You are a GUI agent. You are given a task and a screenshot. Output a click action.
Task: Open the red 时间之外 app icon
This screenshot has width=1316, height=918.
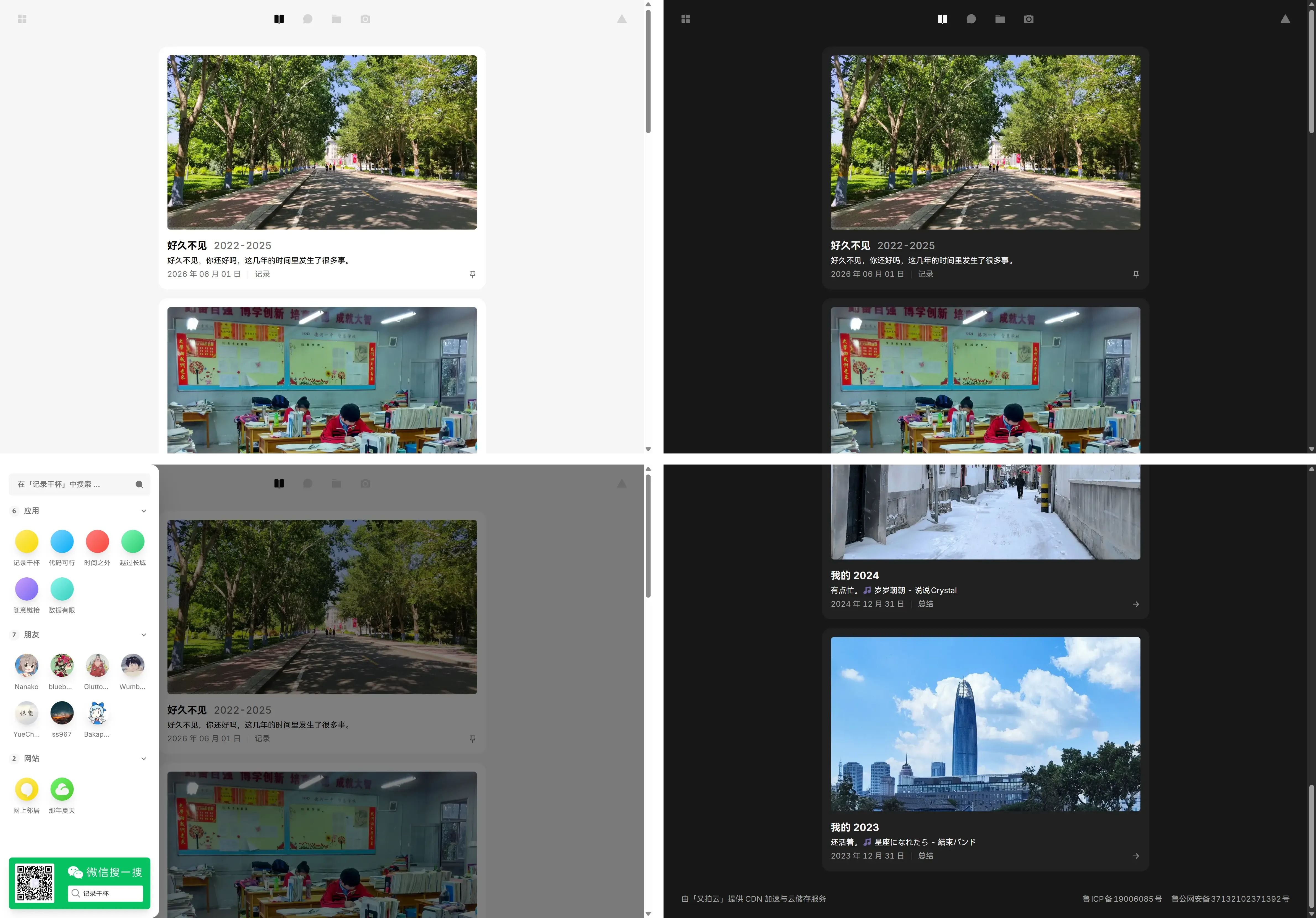97,541
